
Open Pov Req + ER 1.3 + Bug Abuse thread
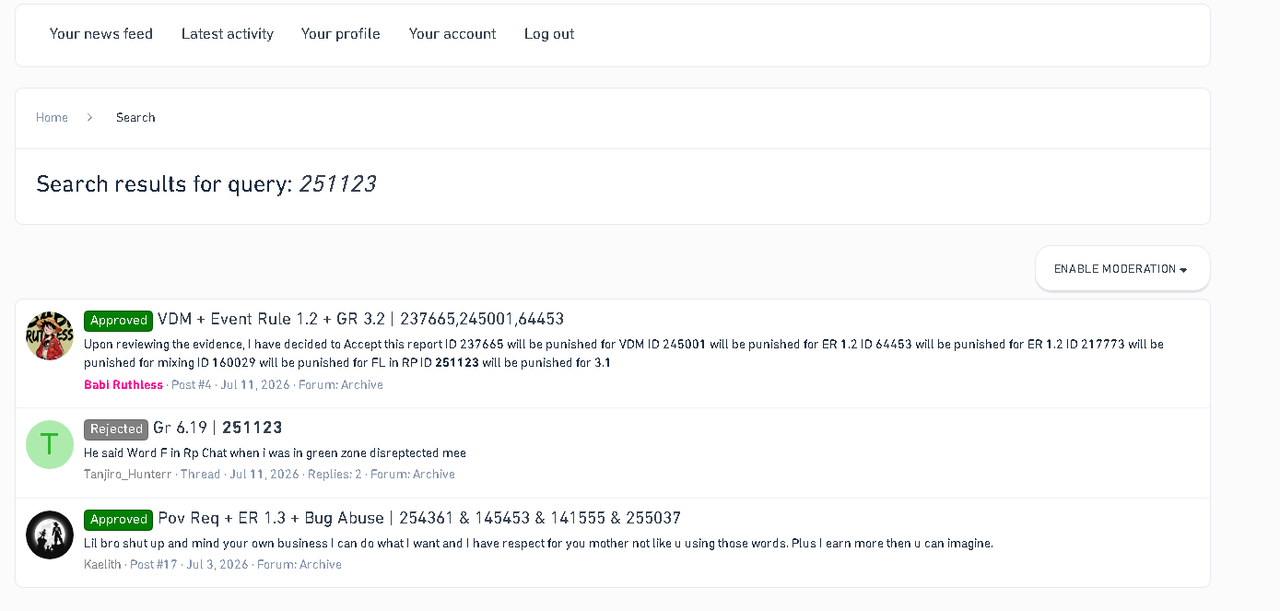[419, 518]
